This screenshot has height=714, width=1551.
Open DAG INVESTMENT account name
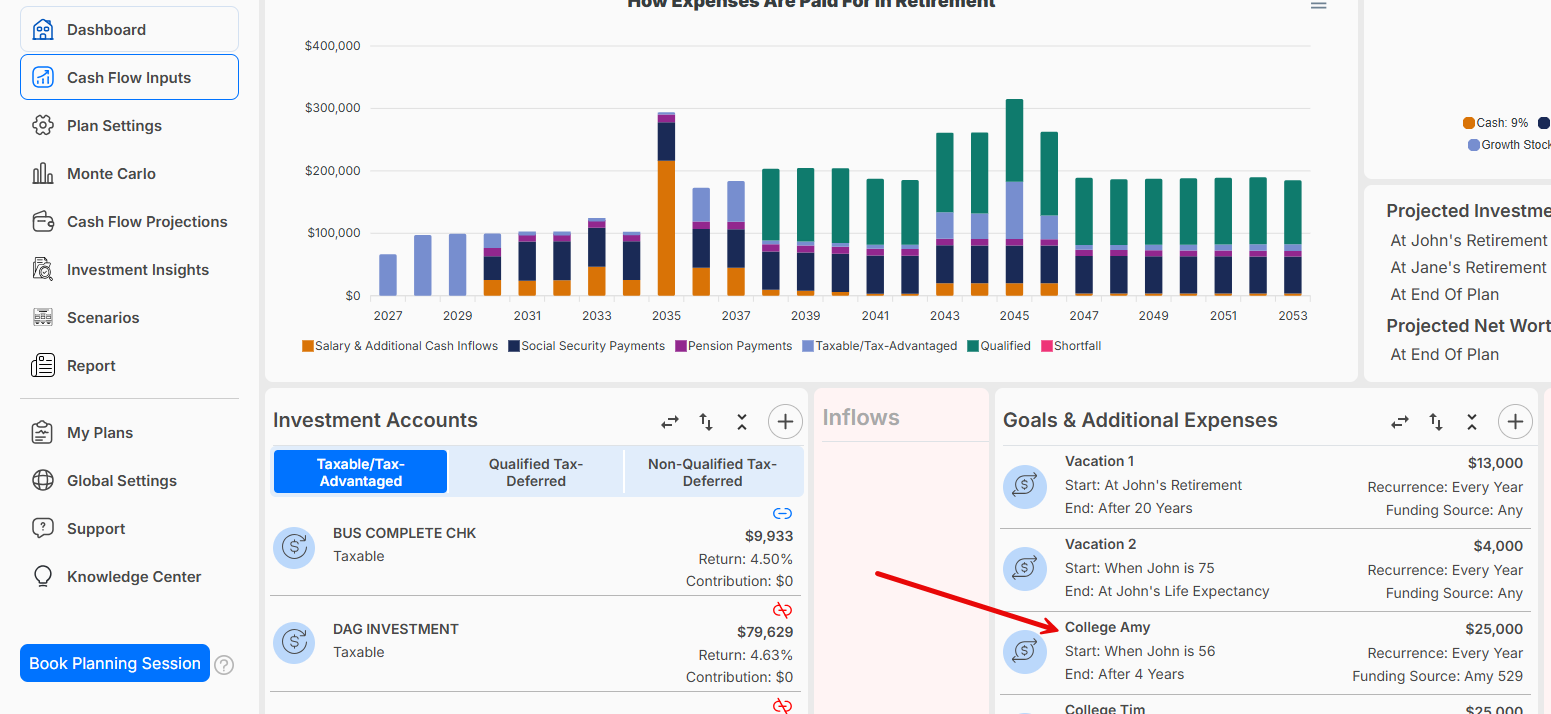point(396,629)
